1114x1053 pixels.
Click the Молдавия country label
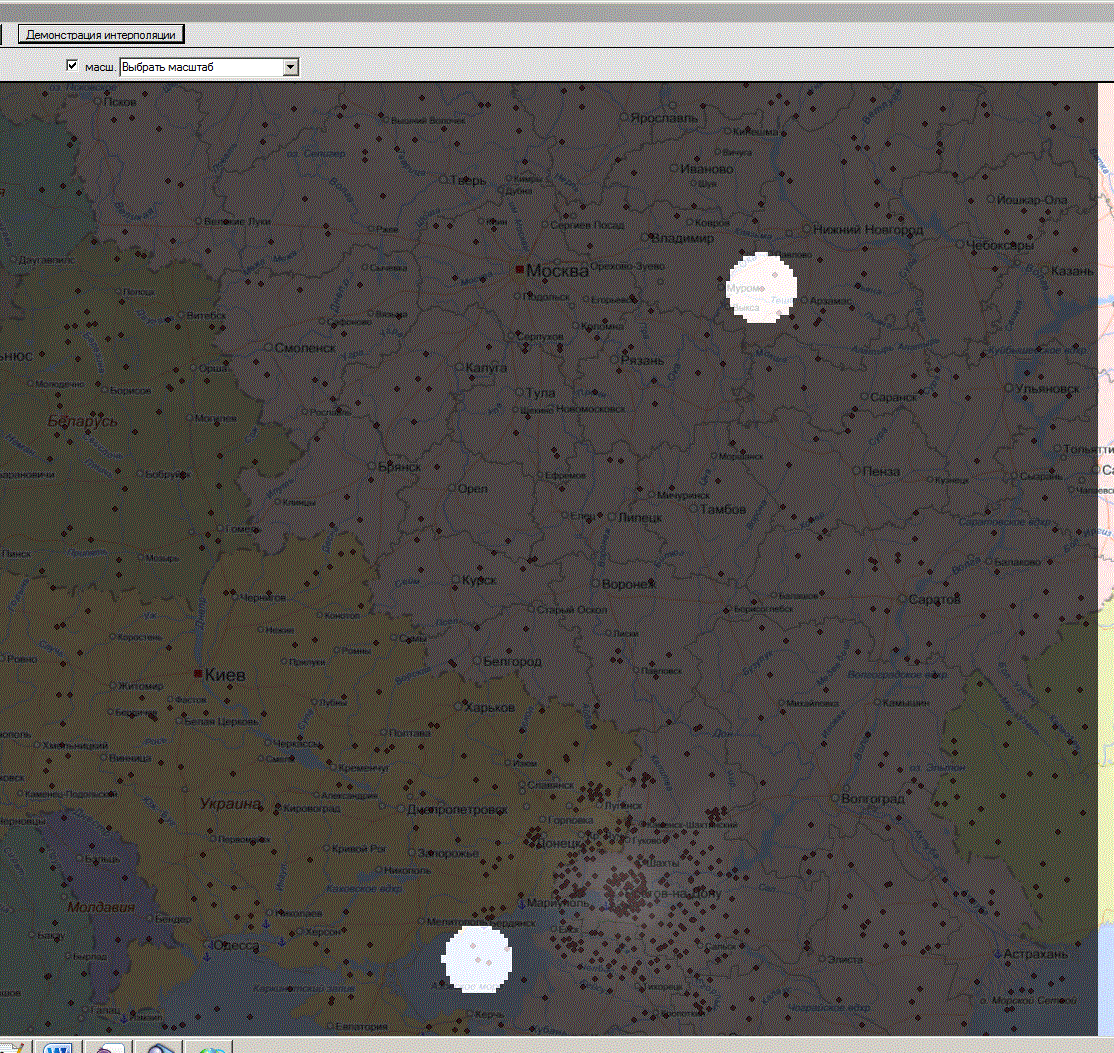point(100,907)
